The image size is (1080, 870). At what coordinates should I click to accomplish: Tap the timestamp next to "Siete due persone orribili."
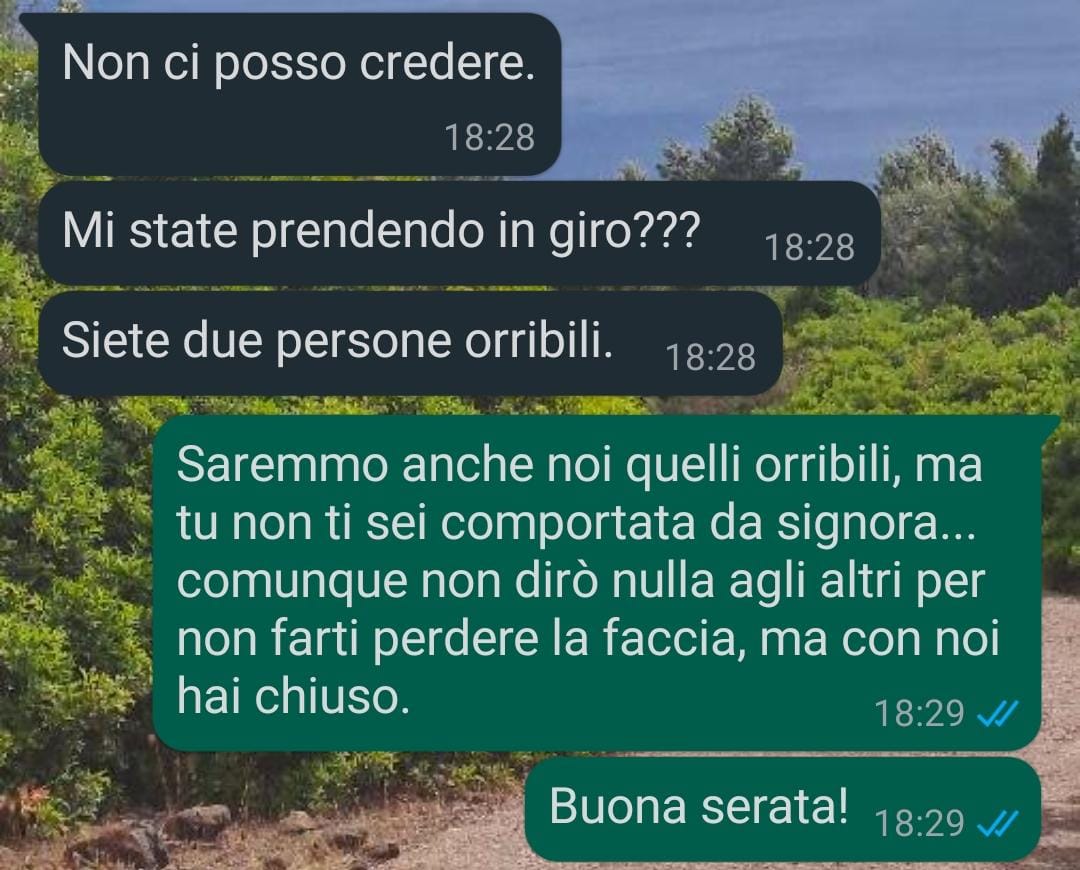coord(711,358)
